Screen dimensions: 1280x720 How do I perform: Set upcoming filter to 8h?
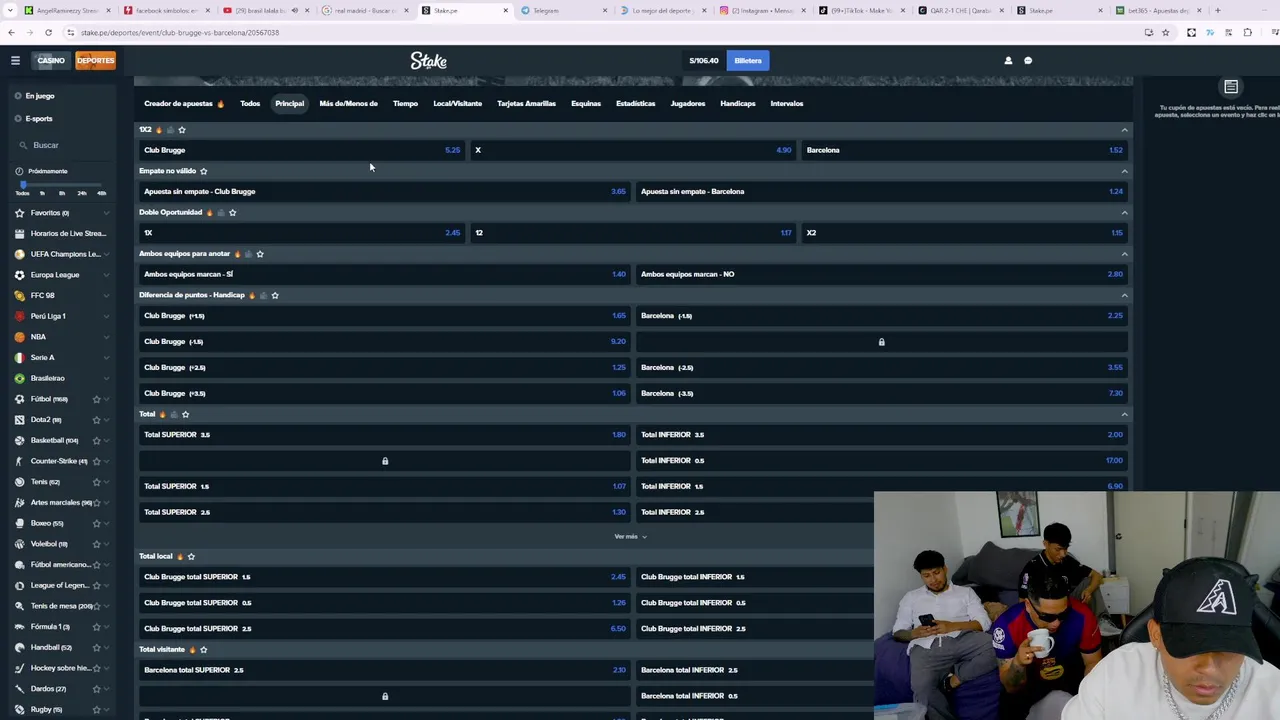pyautogui.click(x=61, y=193)
